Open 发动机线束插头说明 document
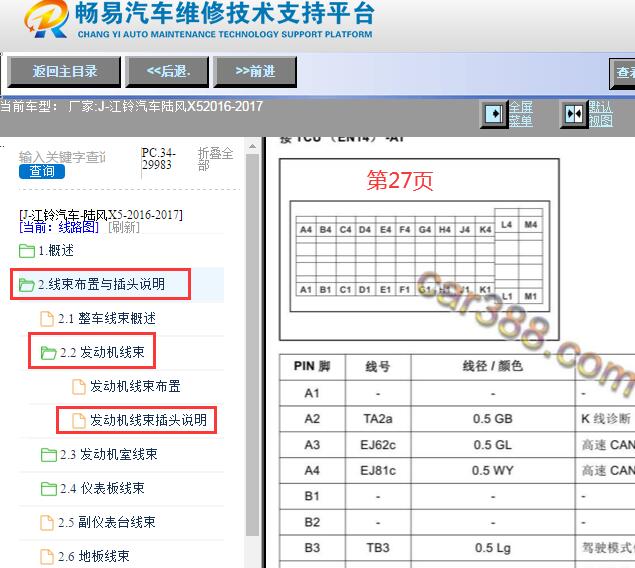The width and height of the screenshot is (635, 568). [x=148, y=420]
